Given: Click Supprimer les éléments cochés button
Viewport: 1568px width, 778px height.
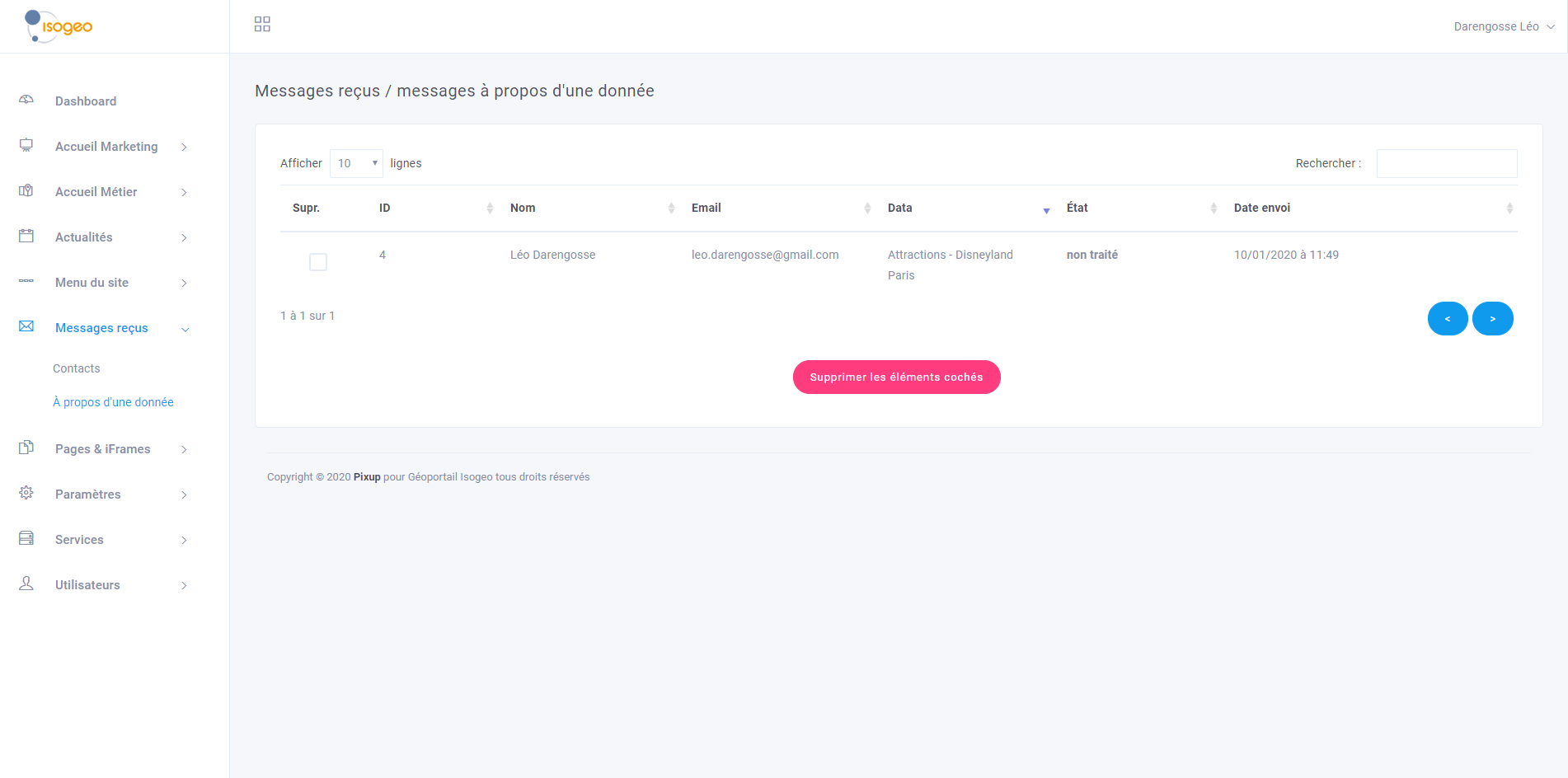Looking at the screenshot, I should pos(896,377).
